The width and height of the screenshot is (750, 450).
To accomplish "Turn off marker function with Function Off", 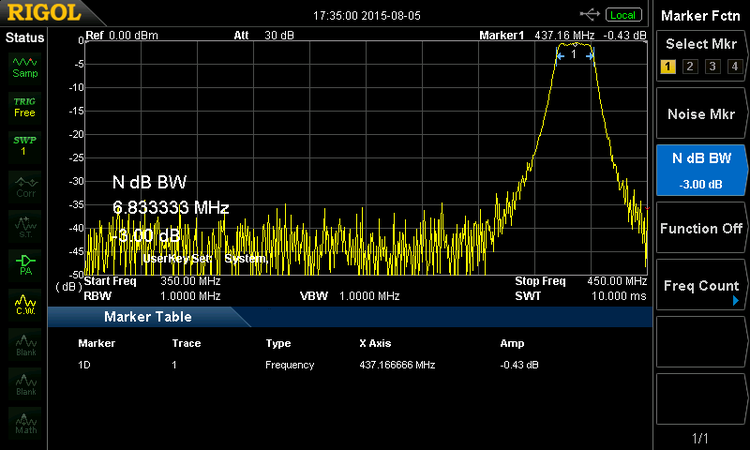I will (702, 228).
